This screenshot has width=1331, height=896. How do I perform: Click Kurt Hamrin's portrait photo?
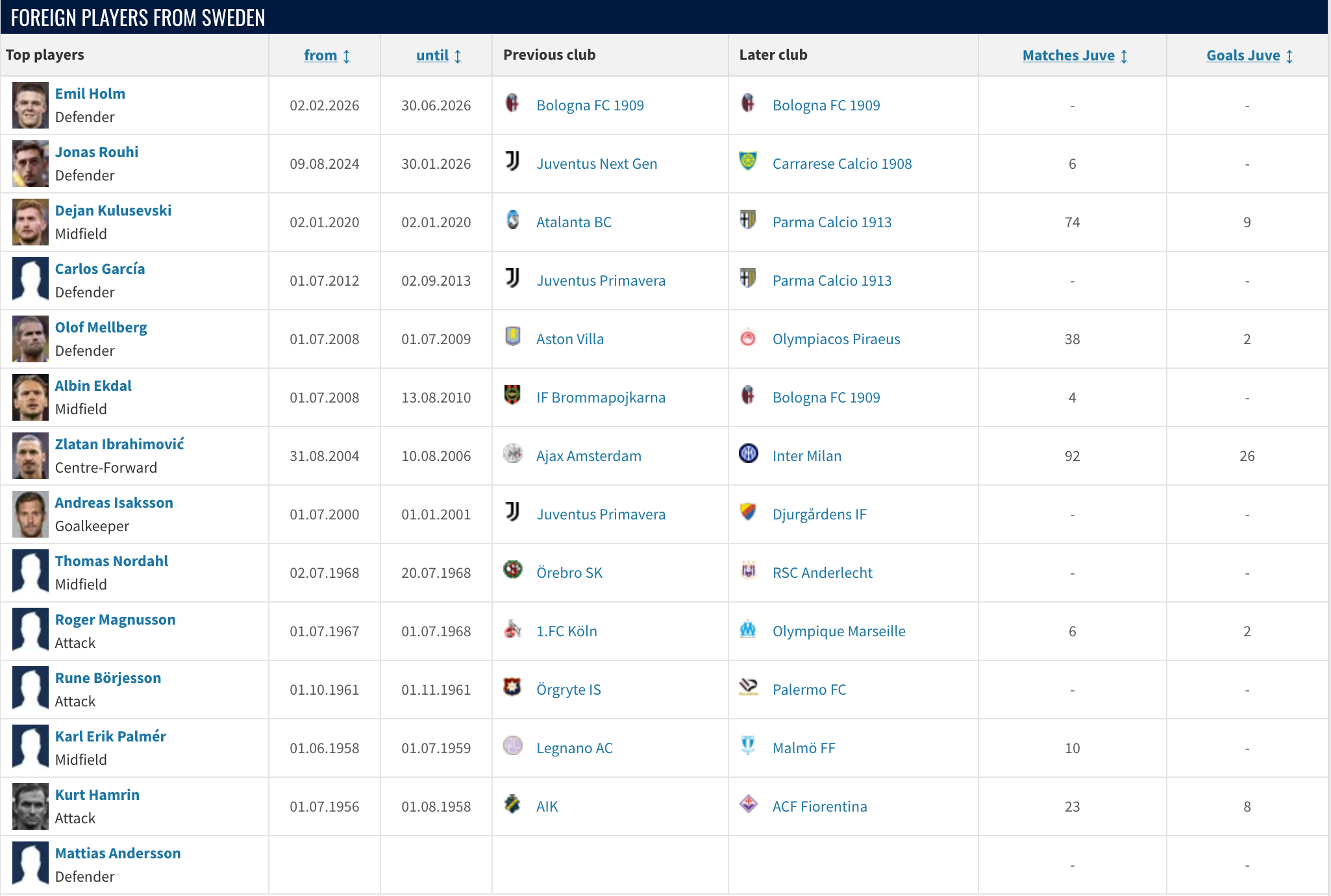31,806
